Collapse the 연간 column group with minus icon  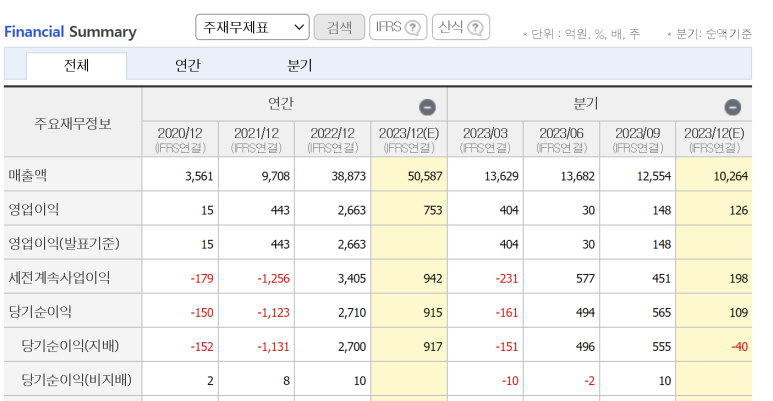point(427,107)
